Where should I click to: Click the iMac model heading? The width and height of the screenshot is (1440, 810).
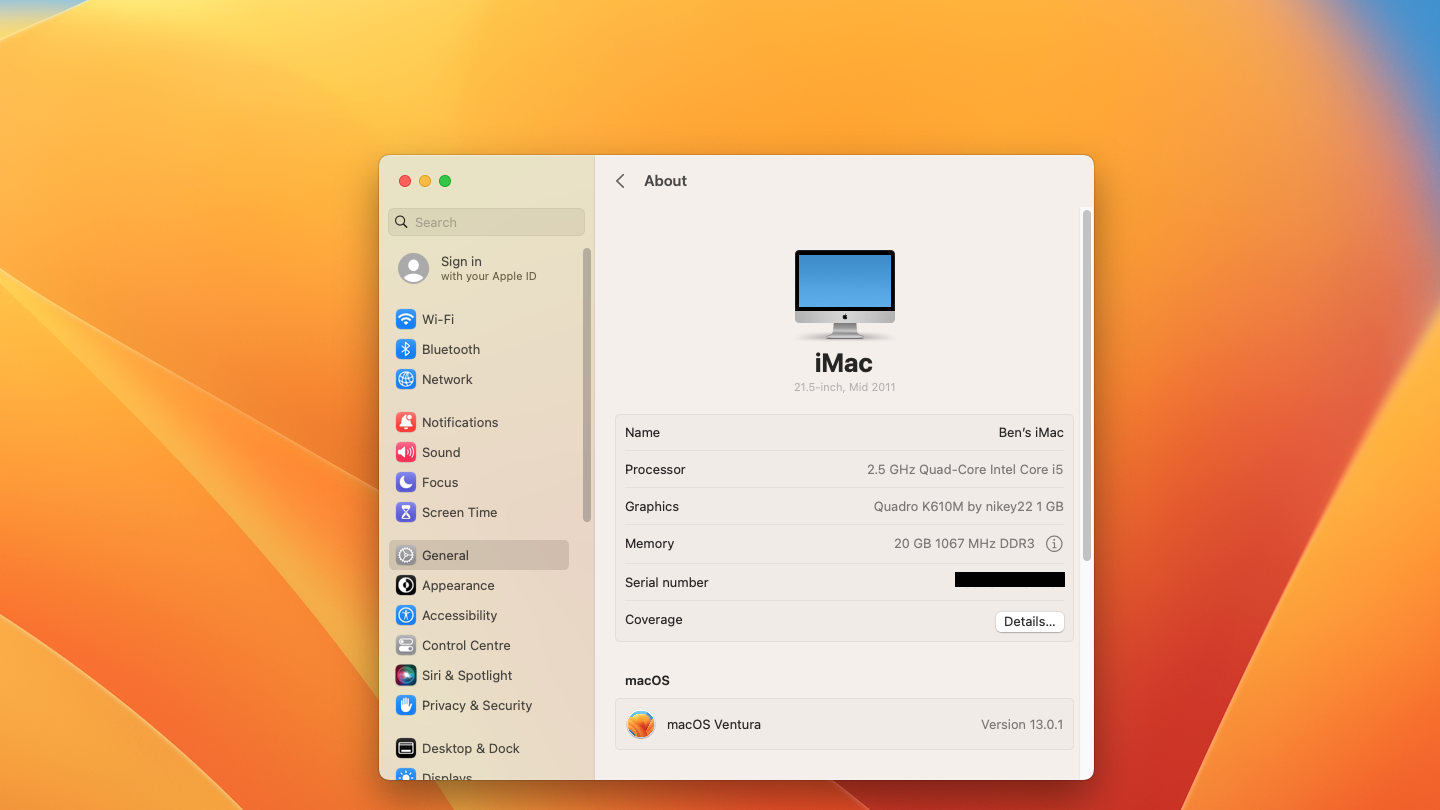click(844, 362)
